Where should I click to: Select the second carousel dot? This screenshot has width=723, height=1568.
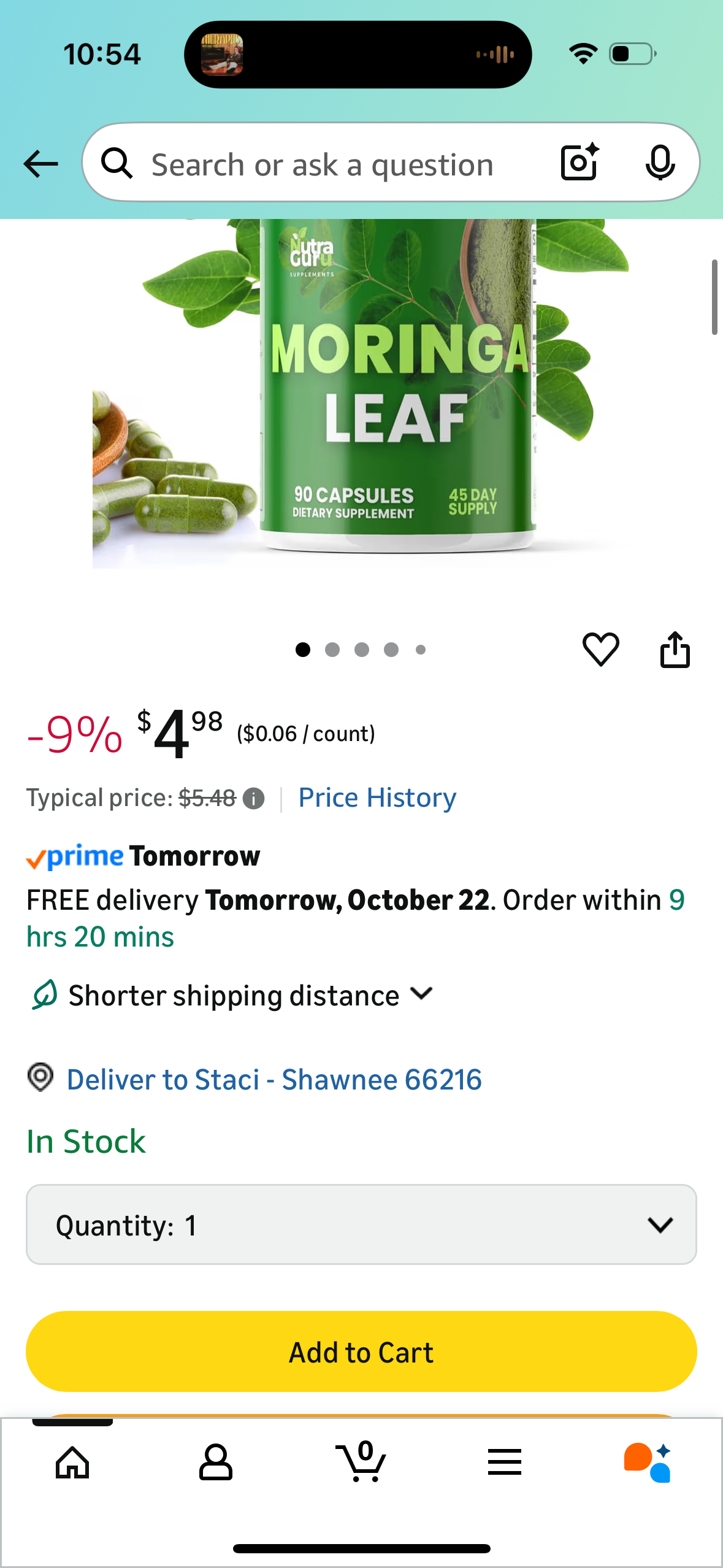tap(332, 650)
